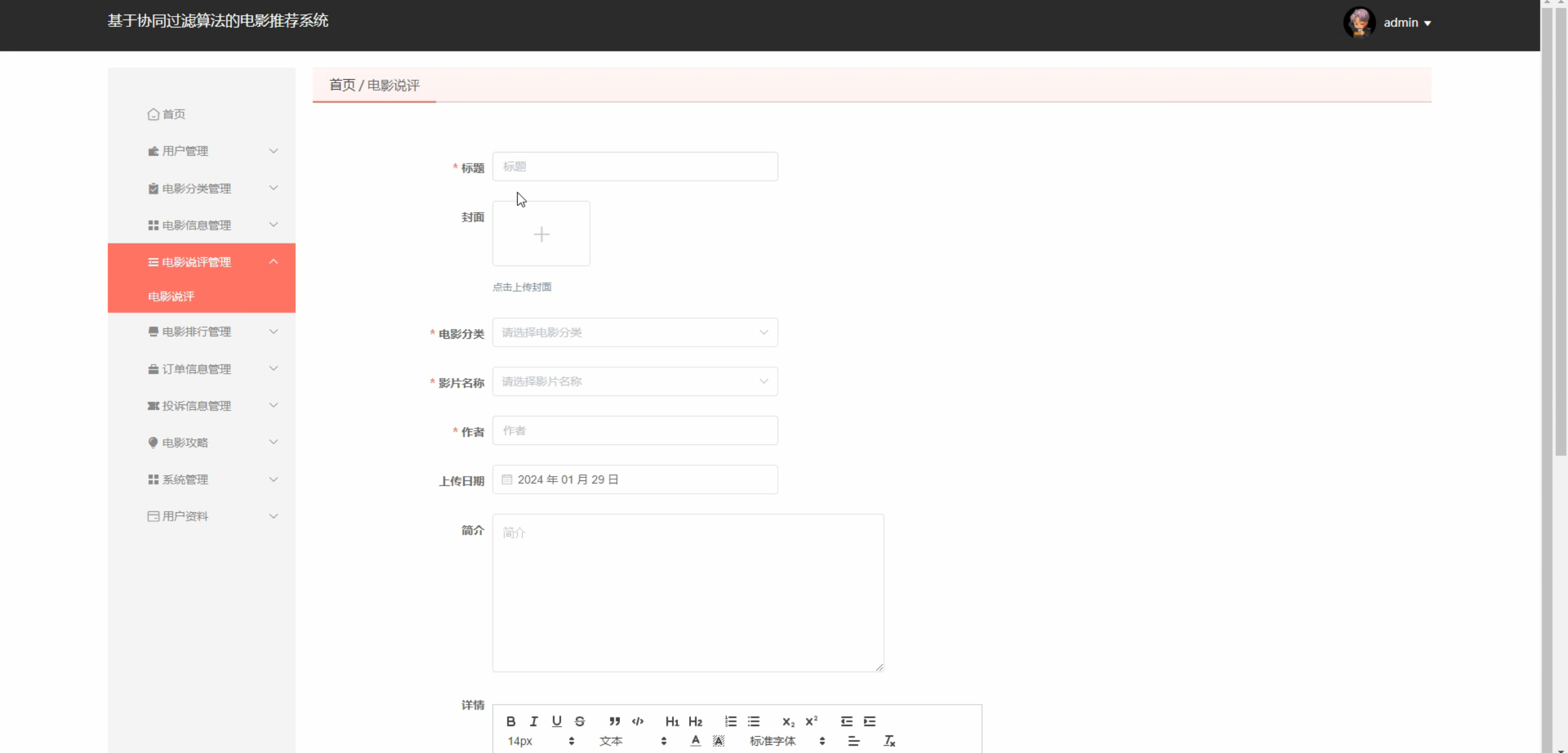Click into the 标题 input field
Image resolution: width=1568 pixels, height=753 pixels.
coord(635,167)
